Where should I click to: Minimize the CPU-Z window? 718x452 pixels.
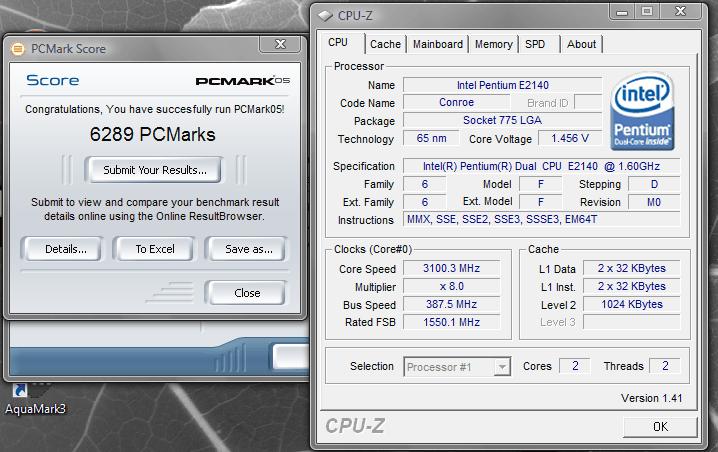point(621,12)
